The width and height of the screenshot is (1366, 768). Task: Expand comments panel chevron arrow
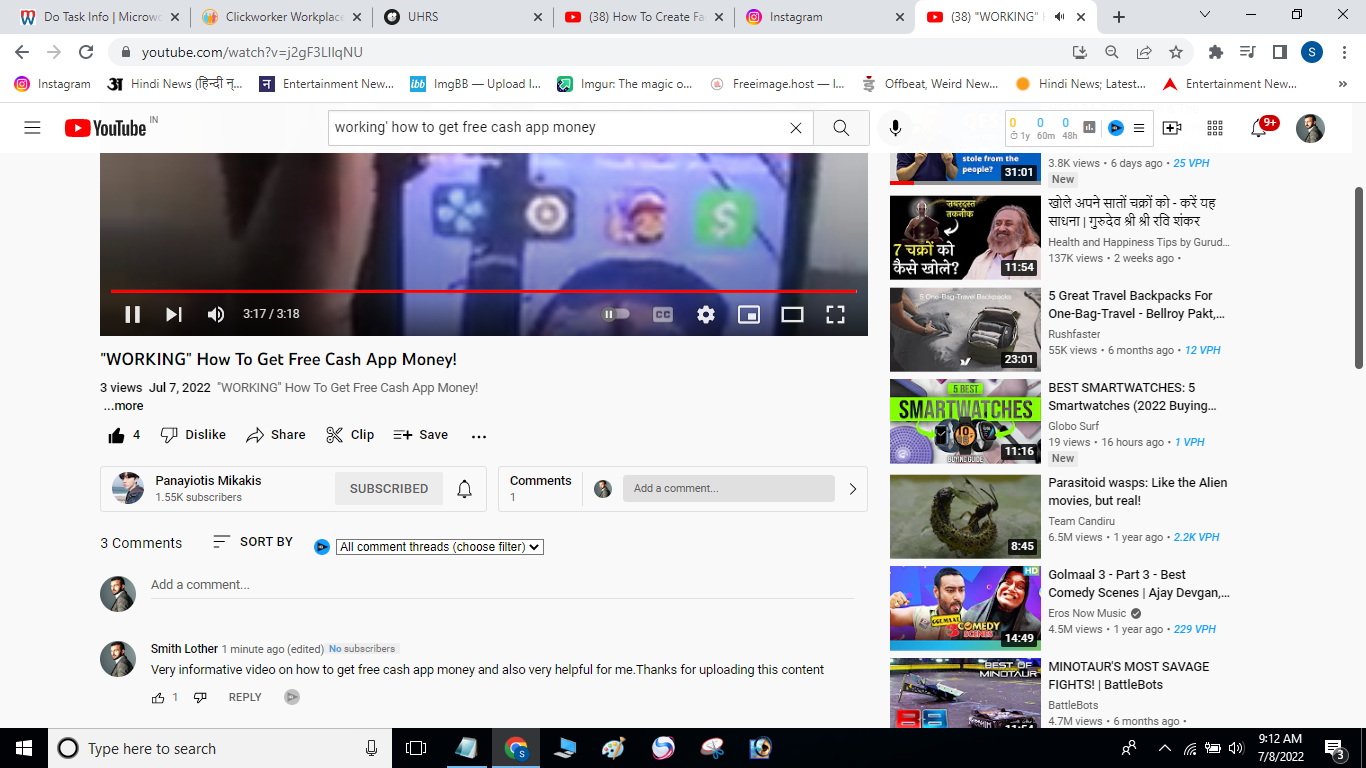[852, 489]
